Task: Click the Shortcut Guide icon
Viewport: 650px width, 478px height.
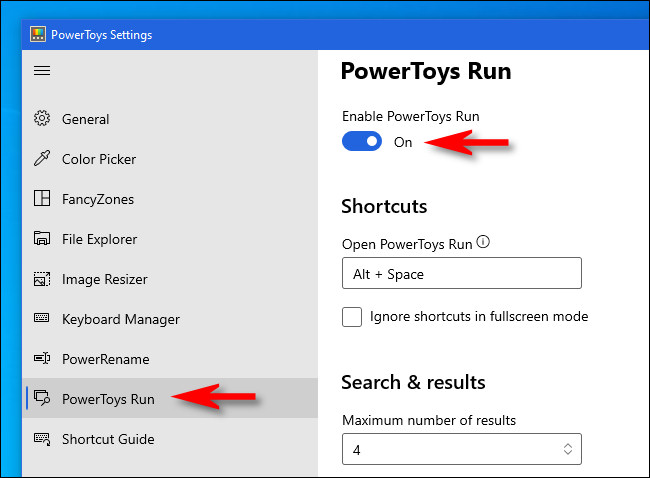Action: pyautogui.click(x=42, y=439)
